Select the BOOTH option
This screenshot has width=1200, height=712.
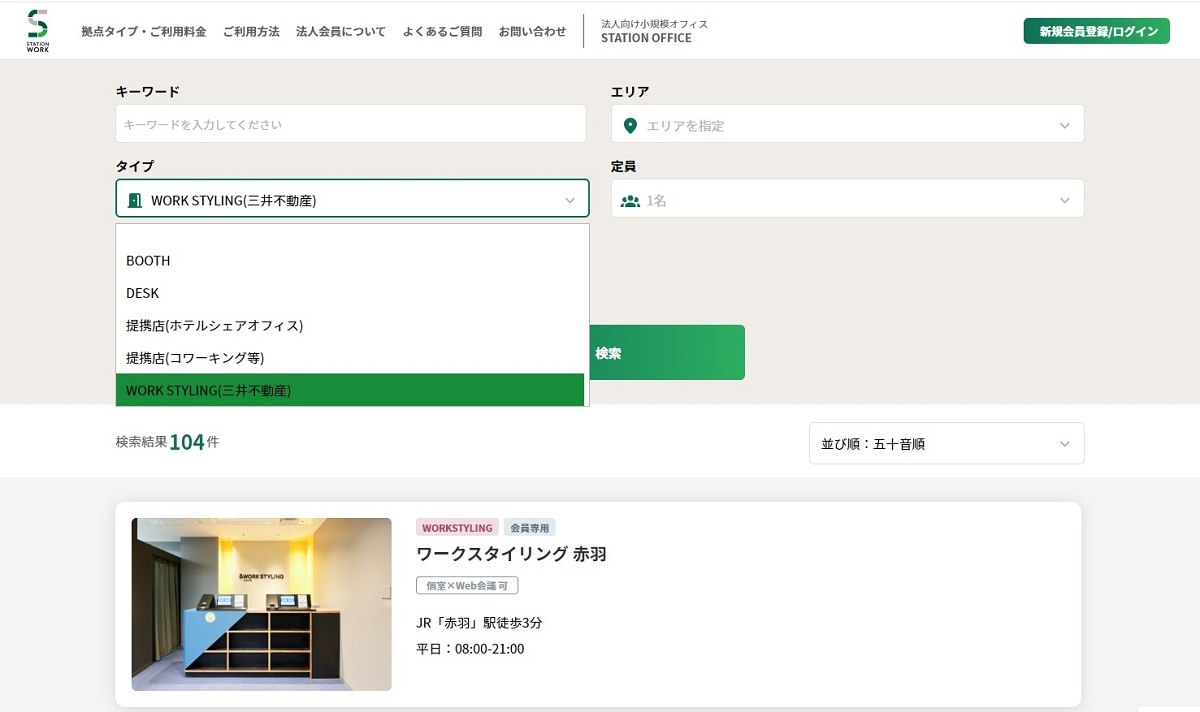[x=147, y=261]
